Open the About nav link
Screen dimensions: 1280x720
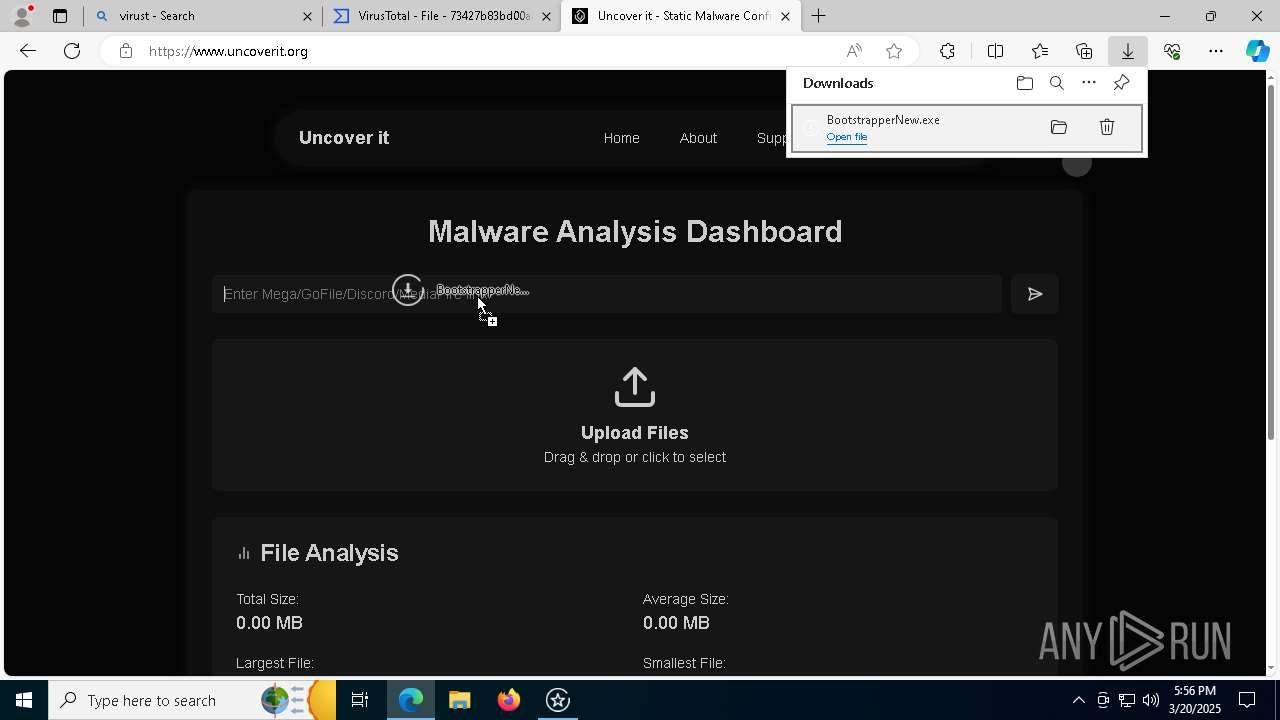698,138
